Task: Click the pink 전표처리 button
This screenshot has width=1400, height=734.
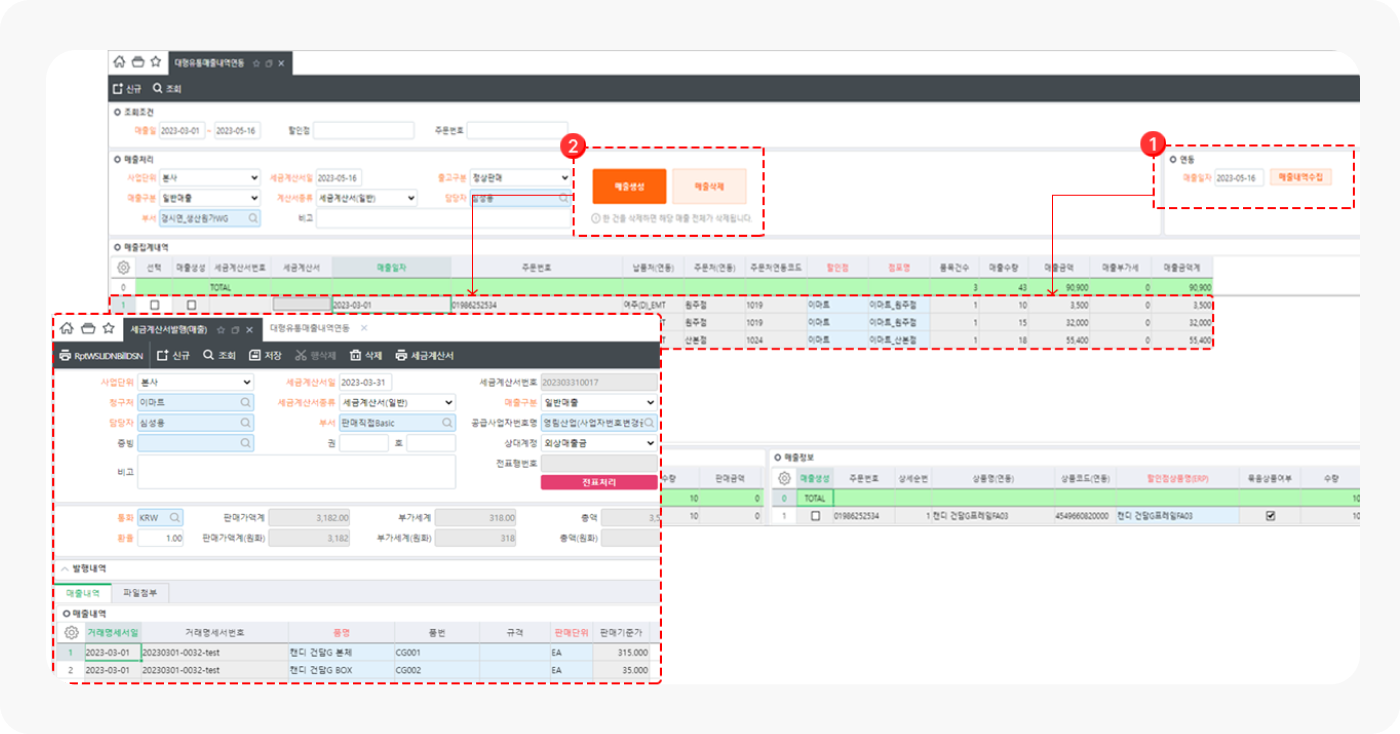Action: (x=599, y=482)
